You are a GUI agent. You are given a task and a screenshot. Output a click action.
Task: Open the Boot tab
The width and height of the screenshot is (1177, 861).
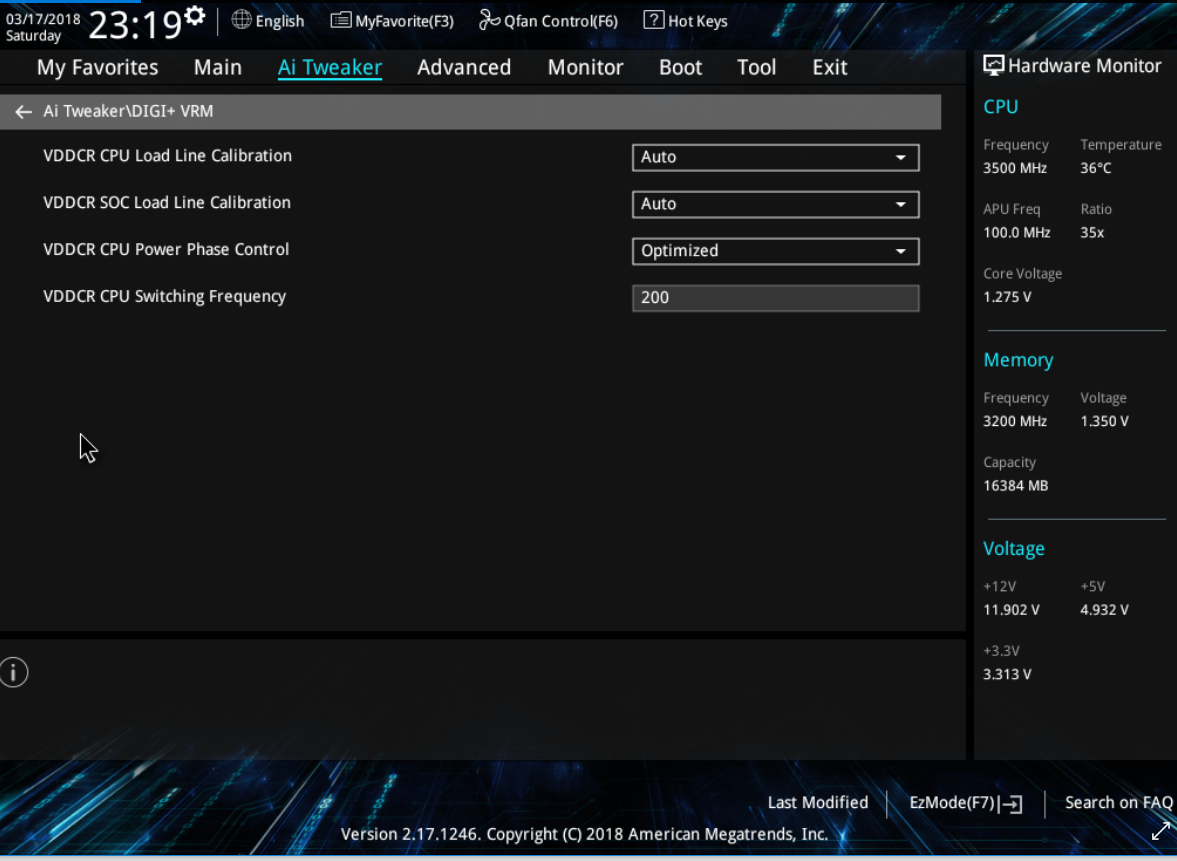pyautogui.click(x=681, y=68)
